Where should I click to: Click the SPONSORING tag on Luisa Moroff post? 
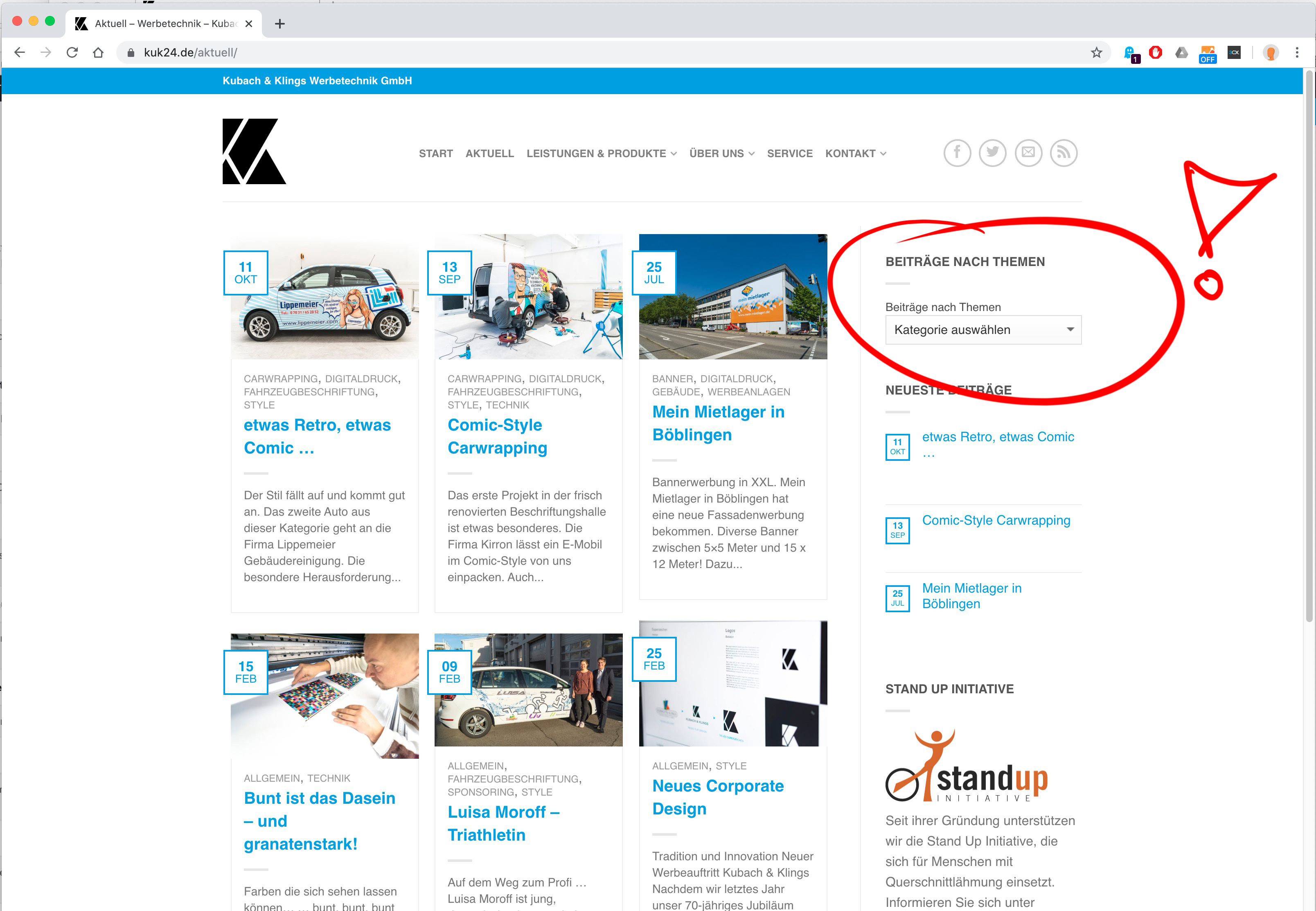pos(480,792)
